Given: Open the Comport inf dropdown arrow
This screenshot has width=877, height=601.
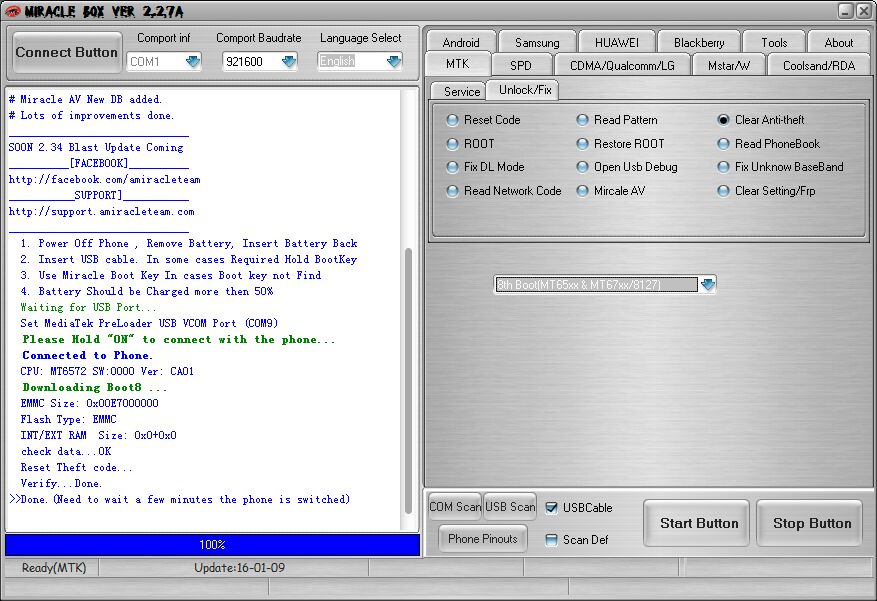Looking at the screenshot, I should click(193, 61).
